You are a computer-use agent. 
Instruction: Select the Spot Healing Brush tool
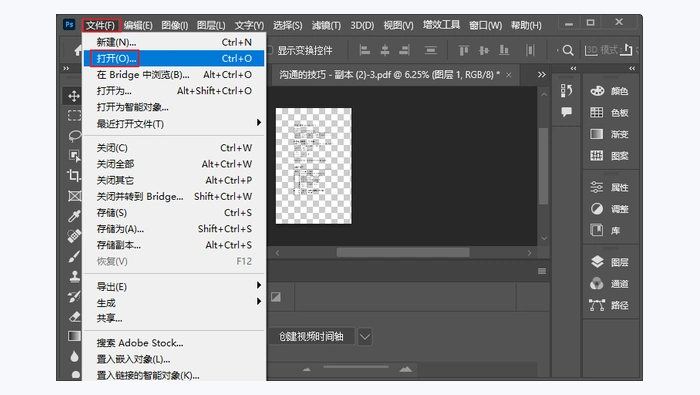[x=74, y=236]
